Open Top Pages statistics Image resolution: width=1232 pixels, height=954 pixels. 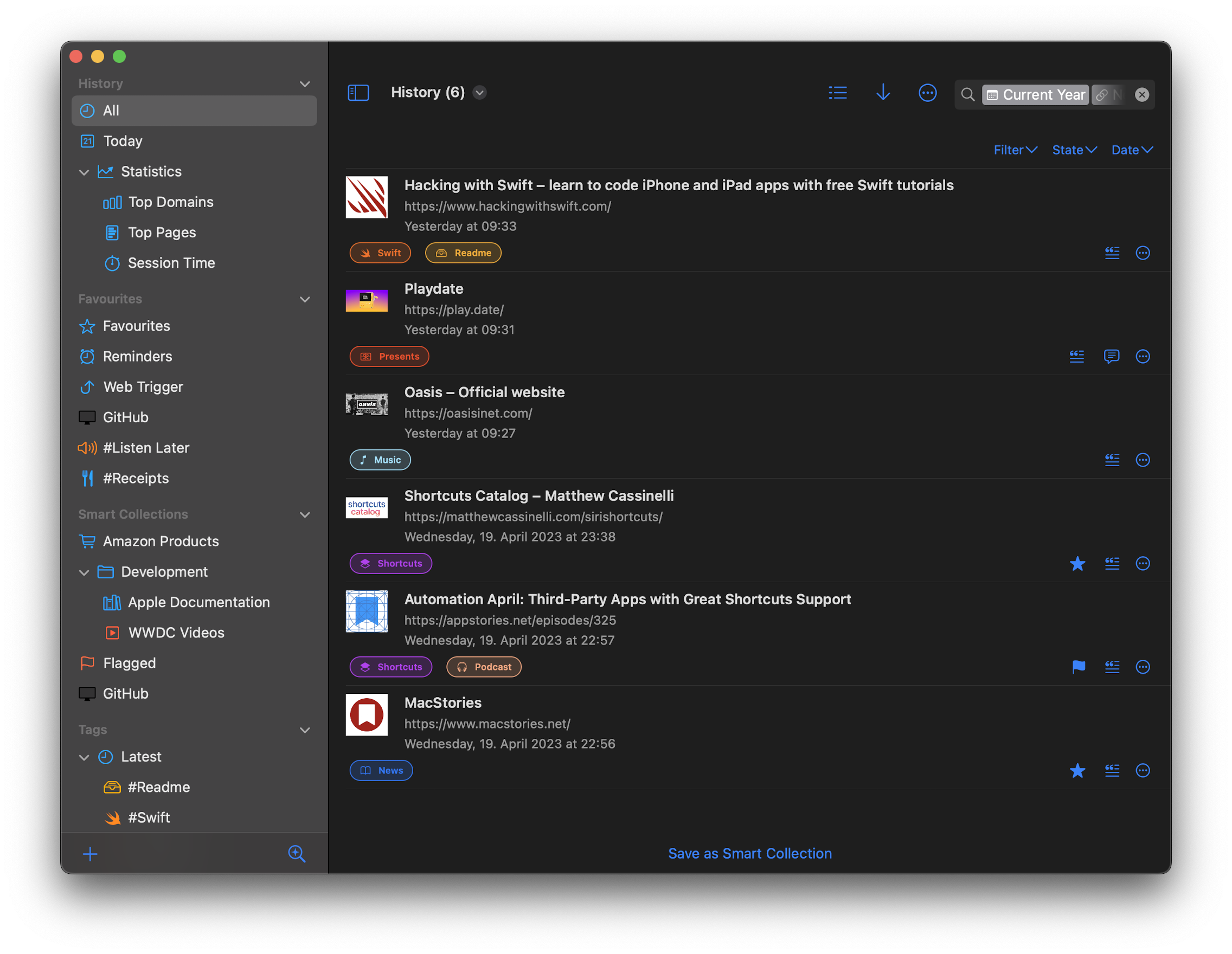click(194, 233)
